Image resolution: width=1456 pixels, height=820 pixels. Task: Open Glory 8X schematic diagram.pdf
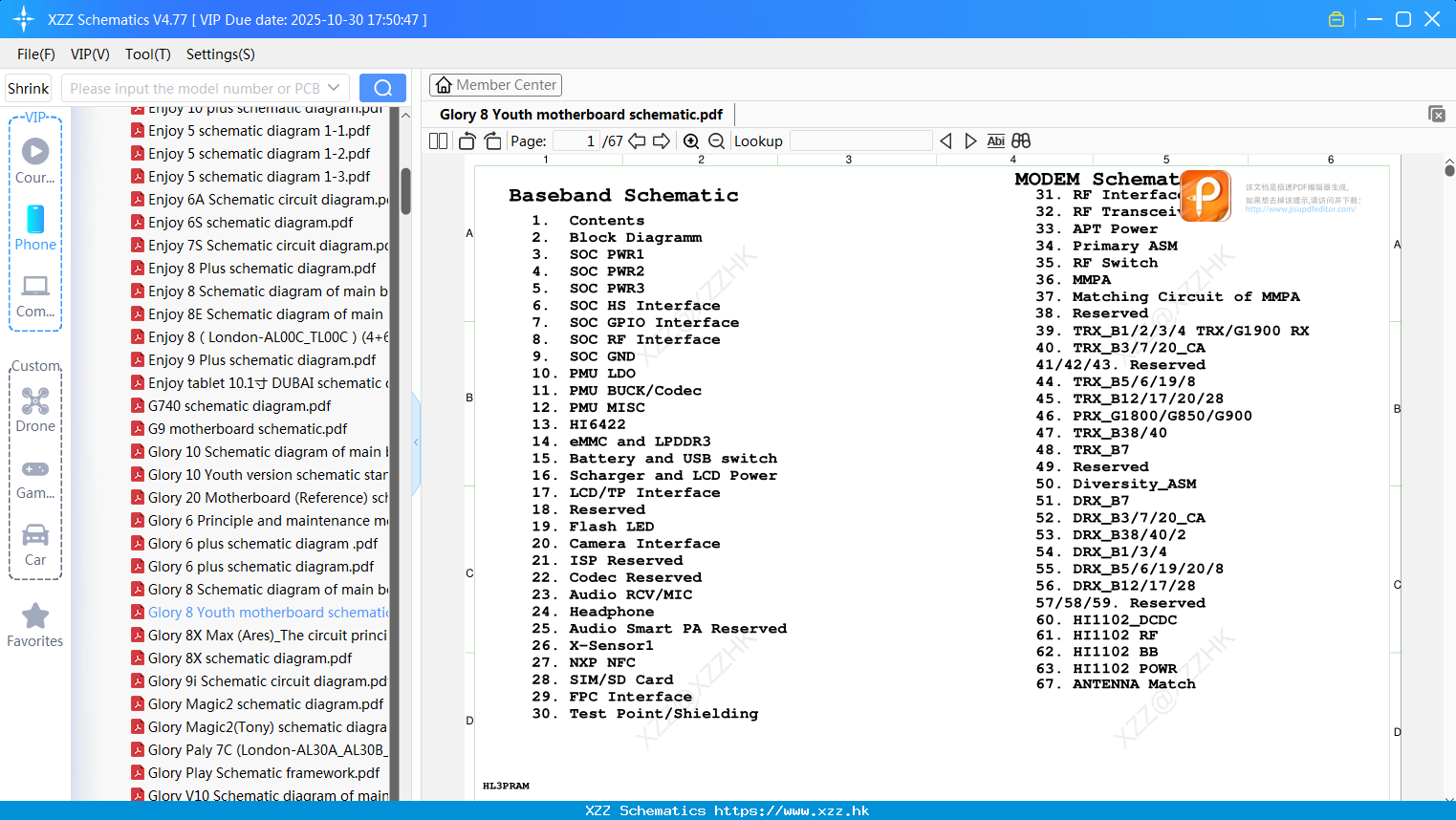click(250, 658)
